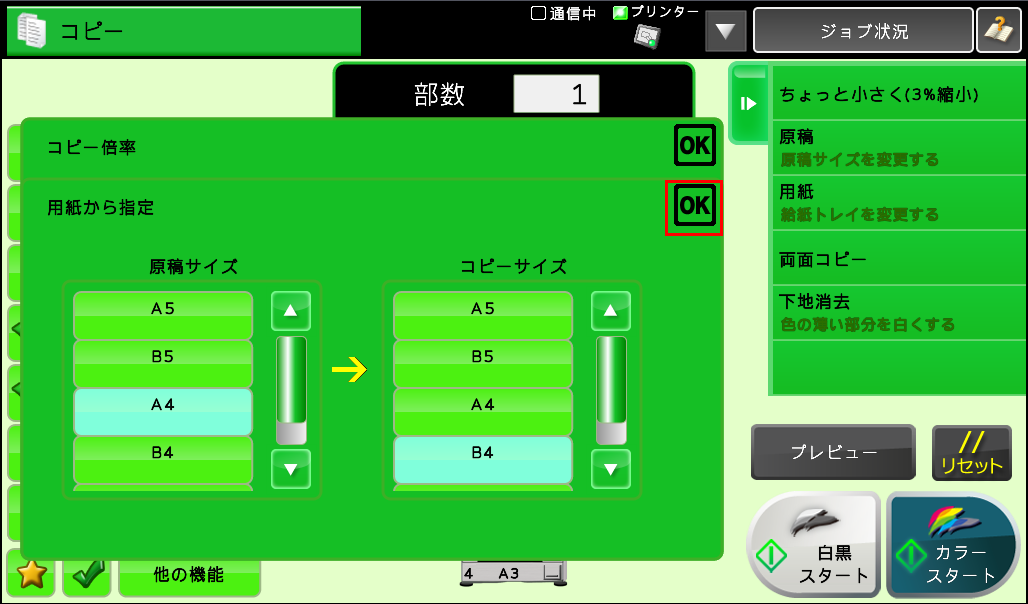Open the top bar dropdown arrow
Image resolution: width=1028 pixels, height=604 pixels.
pos(726,31)
